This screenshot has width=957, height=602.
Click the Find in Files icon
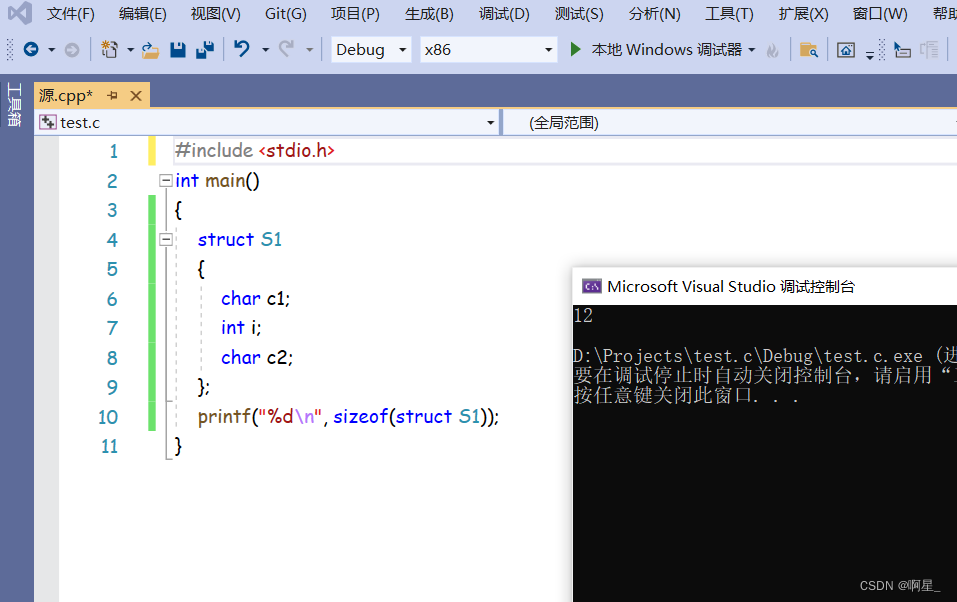point(809,50)
